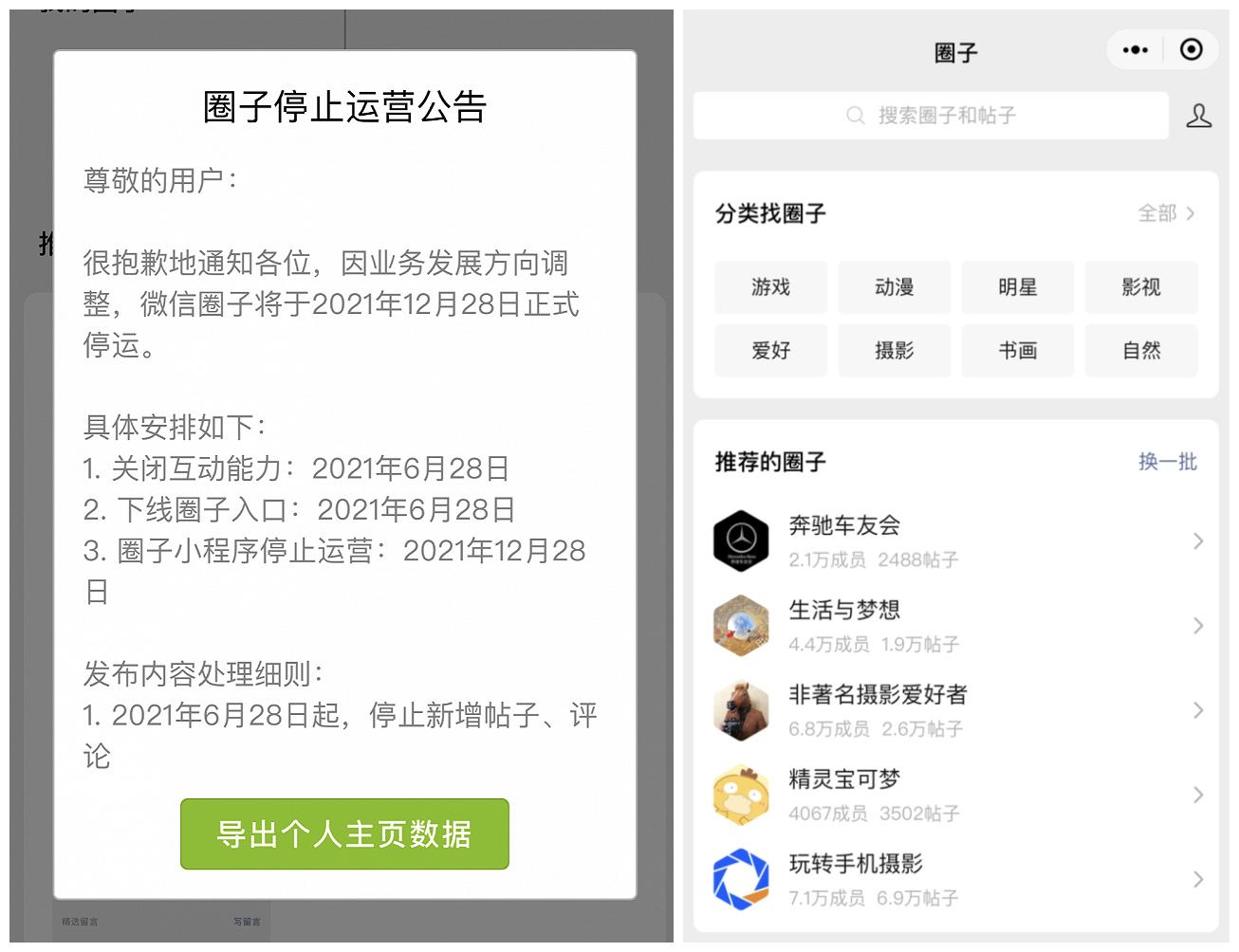Click the 分类找圈子 section heading
1239x952 pixels.
click(x=770, y=213)
